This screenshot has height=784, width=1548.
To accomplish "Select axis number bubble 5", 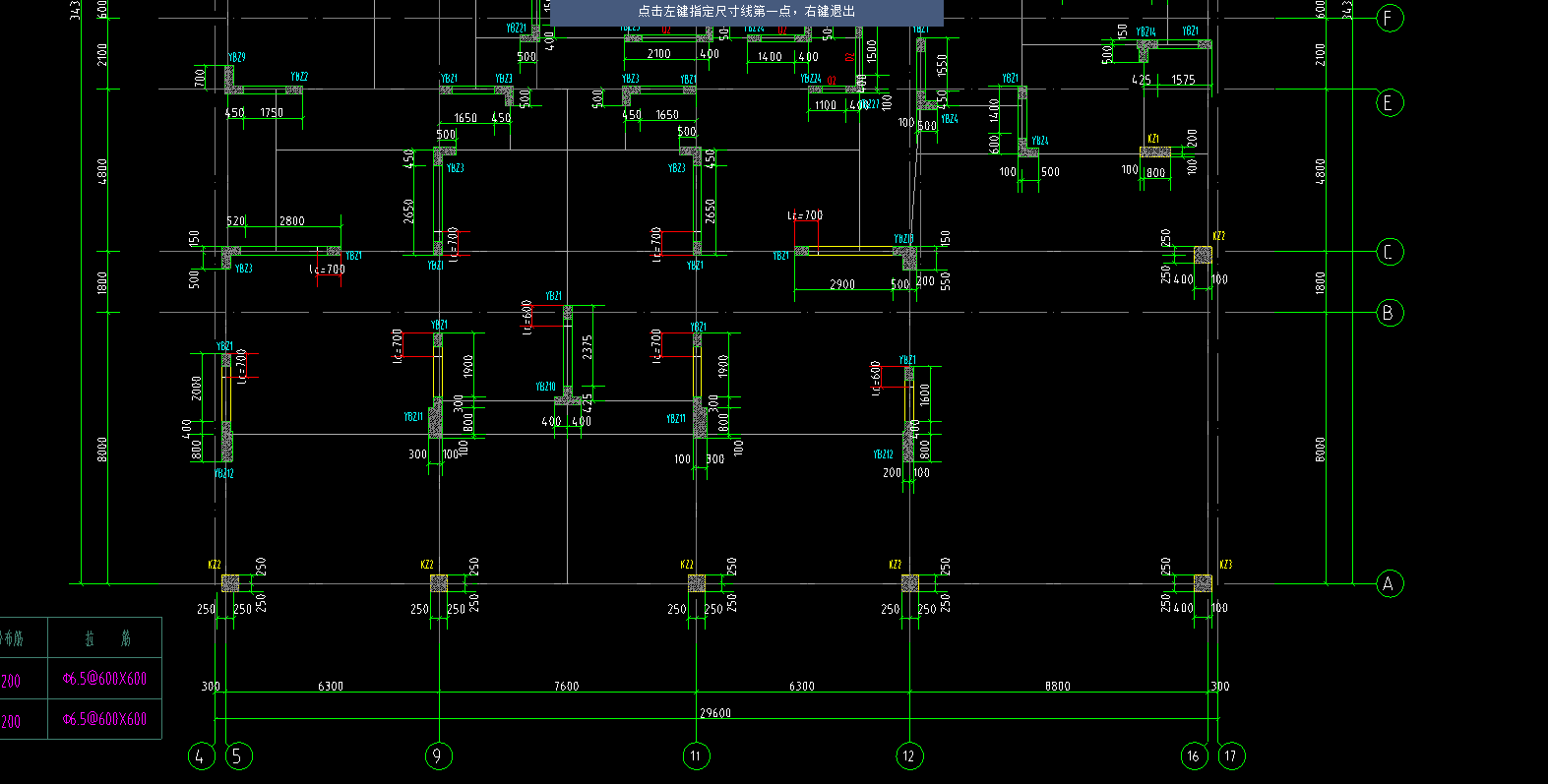I will [x=238, y=755].
